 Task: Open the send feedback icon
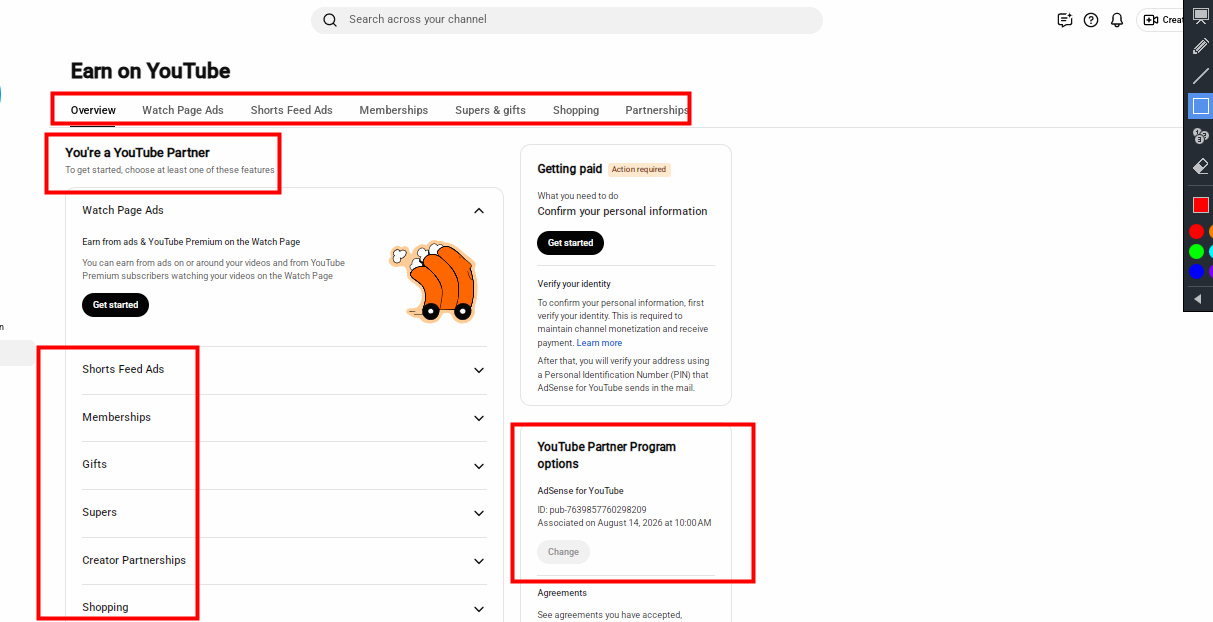tap(1065, 20)
